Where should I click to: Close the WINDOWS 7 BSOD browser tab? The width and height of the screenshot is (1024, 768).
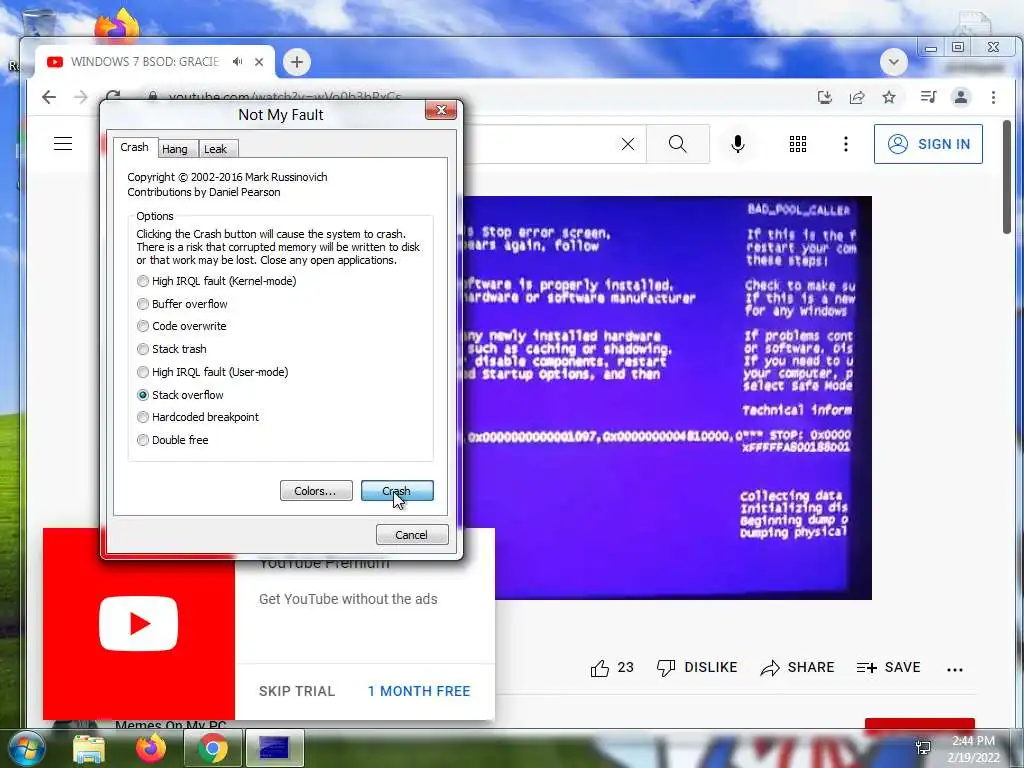point(259,62)
